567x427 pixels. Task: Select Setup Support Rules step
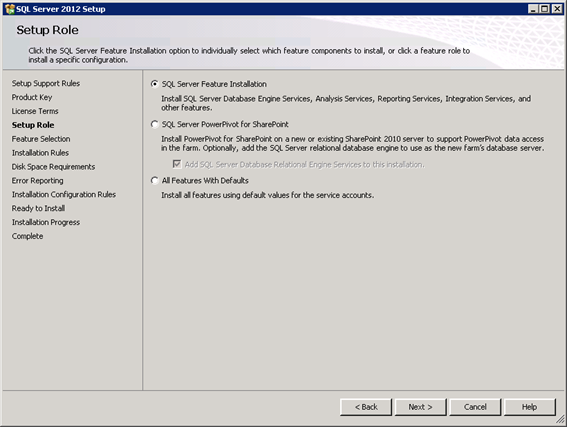(x=46, y=84)
